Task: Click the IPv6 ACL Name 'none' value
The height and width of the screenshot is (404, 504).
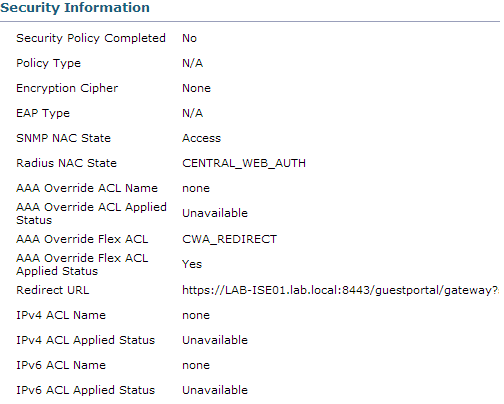Action: tap(196, 365)
